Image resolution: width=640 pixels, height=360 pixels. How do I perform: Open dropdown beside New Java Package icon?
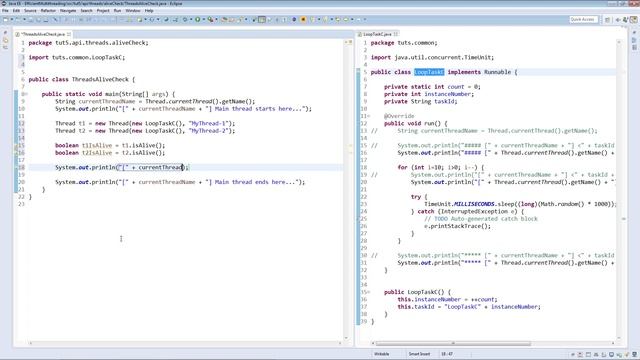(145, 19)
